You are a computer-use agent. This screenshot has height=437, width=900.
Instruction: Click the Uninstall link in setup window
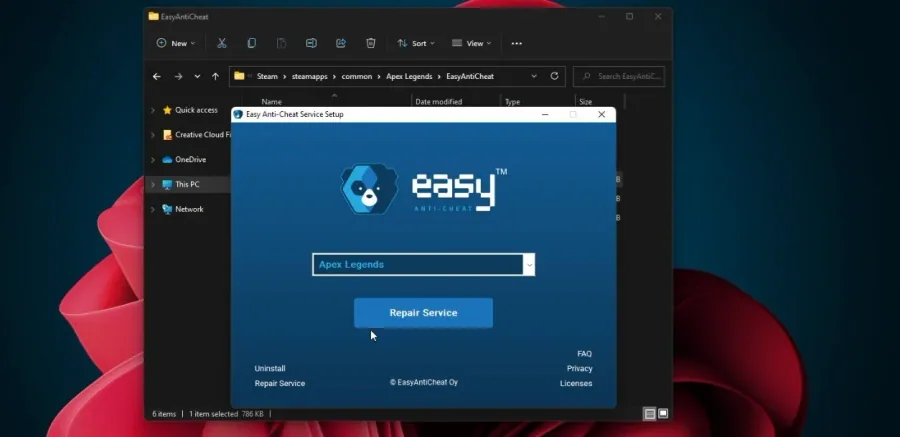point(270,369)
